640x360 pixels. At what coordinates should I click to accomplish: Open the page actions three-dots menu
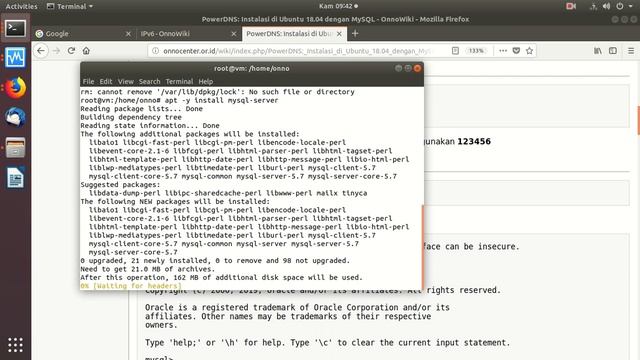[x=503, y=51]
